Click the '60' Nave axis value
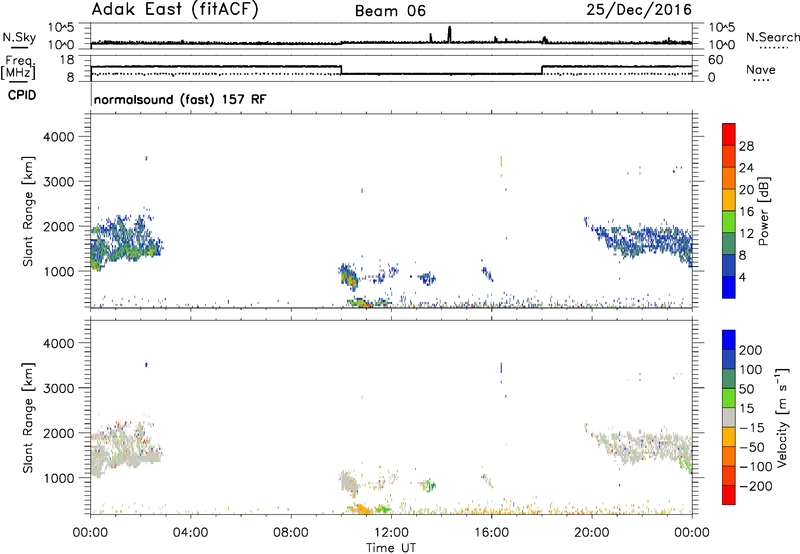Screen dimensions: 800x554 pos(715,60)
